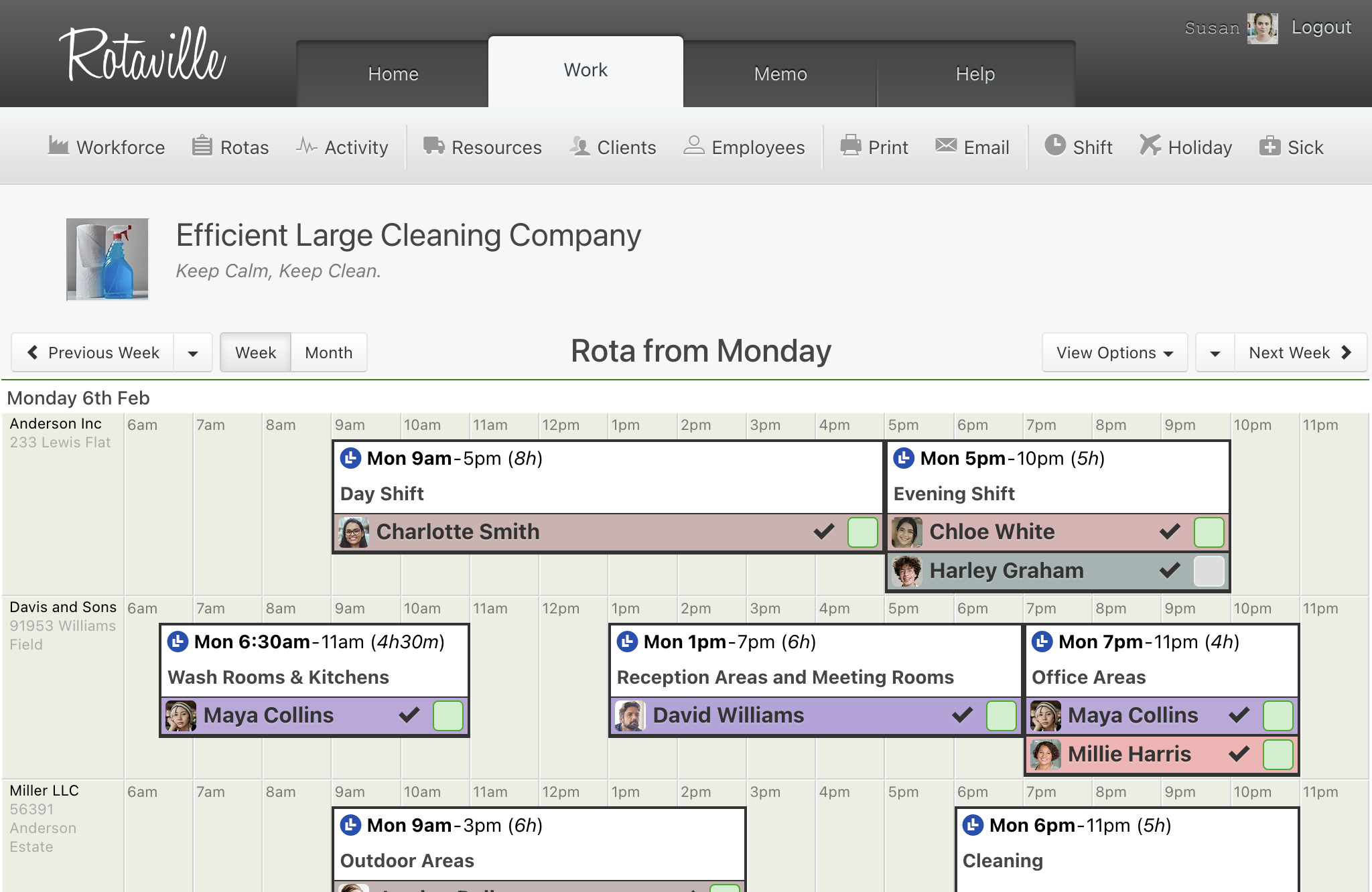Viewport: 1372px width, 892px height.
Task: Click the Chloe White employee row
Action: click(x=1058, y=532)
